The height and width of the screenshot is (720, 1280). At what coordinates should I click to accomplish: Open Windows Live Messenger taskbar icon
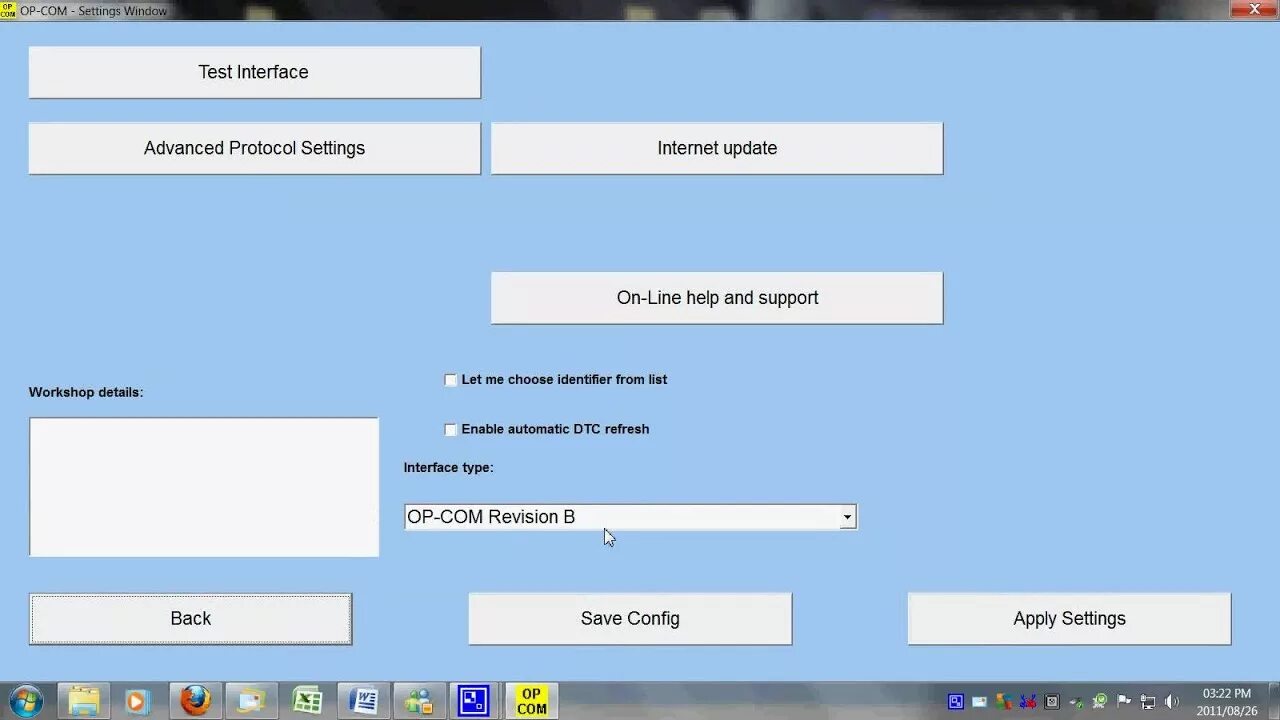pos(418,701)
